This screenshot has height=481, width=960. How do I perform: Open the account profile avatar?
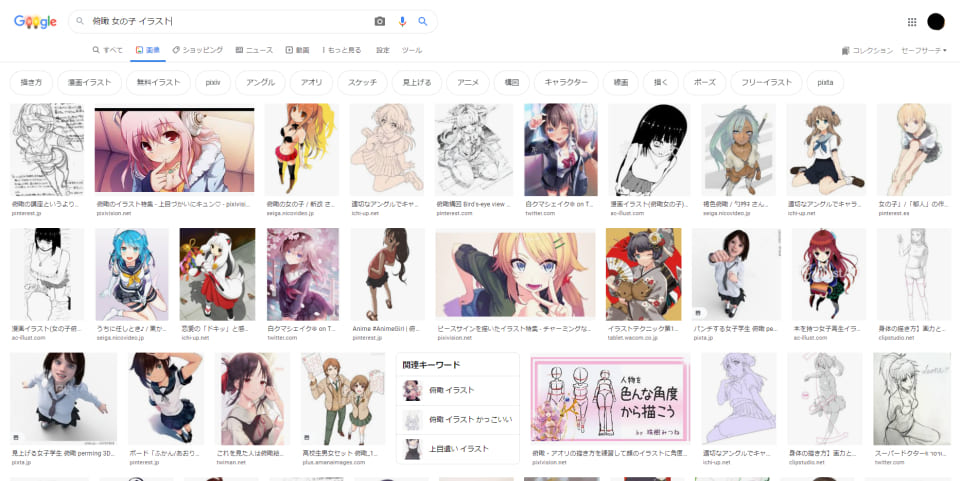[x=936, y=22]
